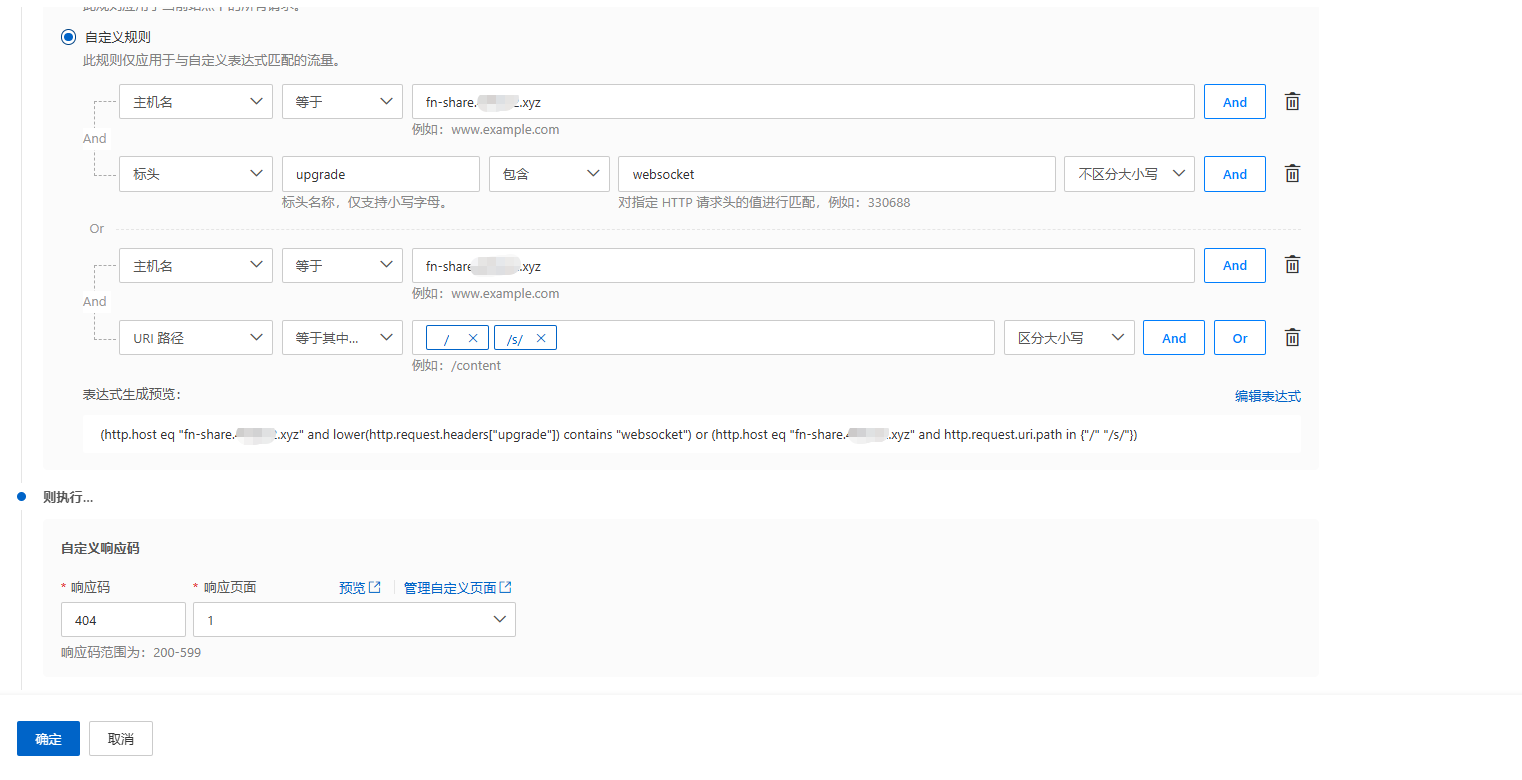Open external icon beside 管理自定义页面
Screen dimensions: 1522x780
(506, 588)
